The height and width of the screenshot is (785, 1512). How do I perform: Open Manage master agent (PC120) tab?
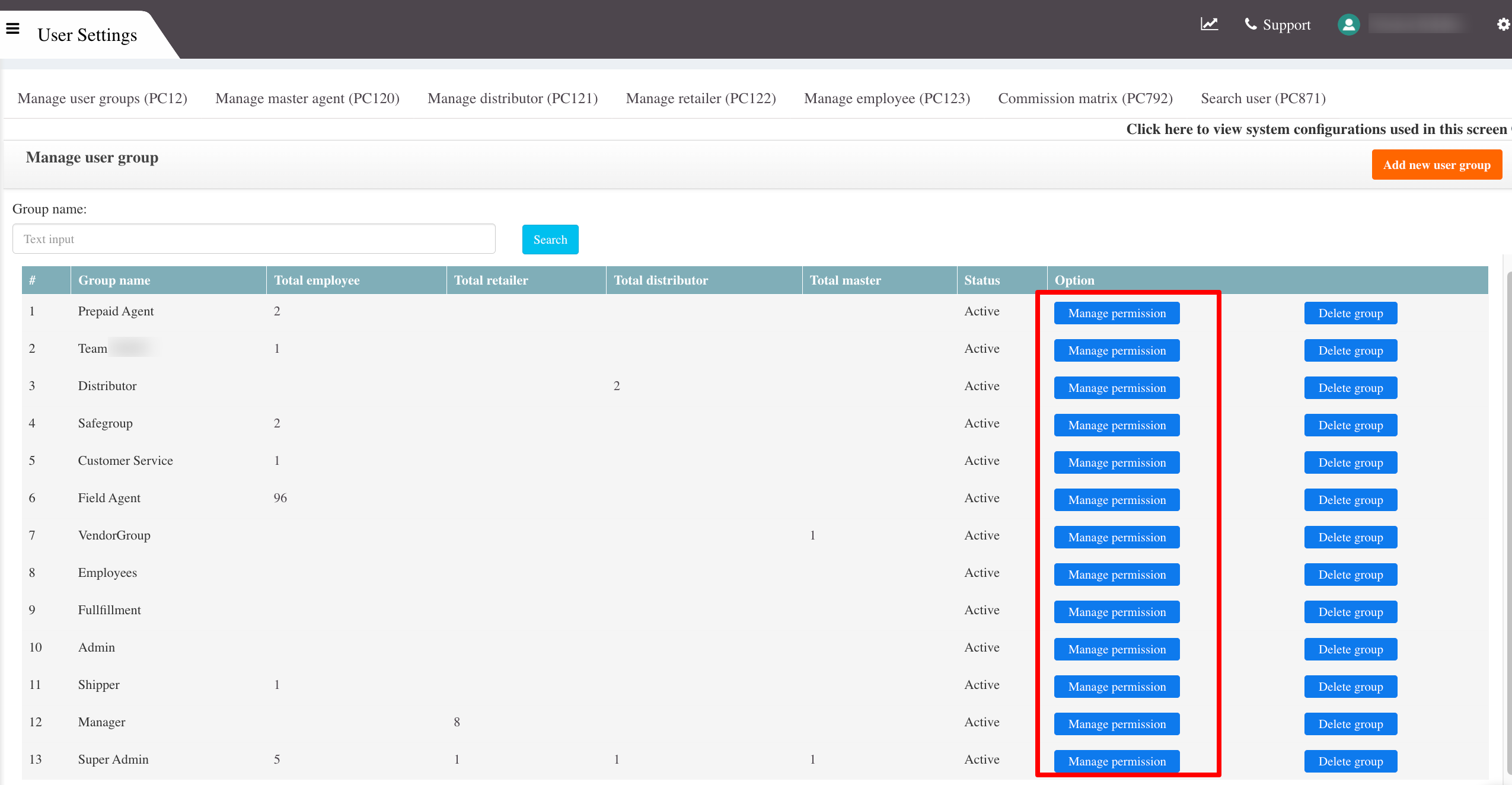(307, 98)
